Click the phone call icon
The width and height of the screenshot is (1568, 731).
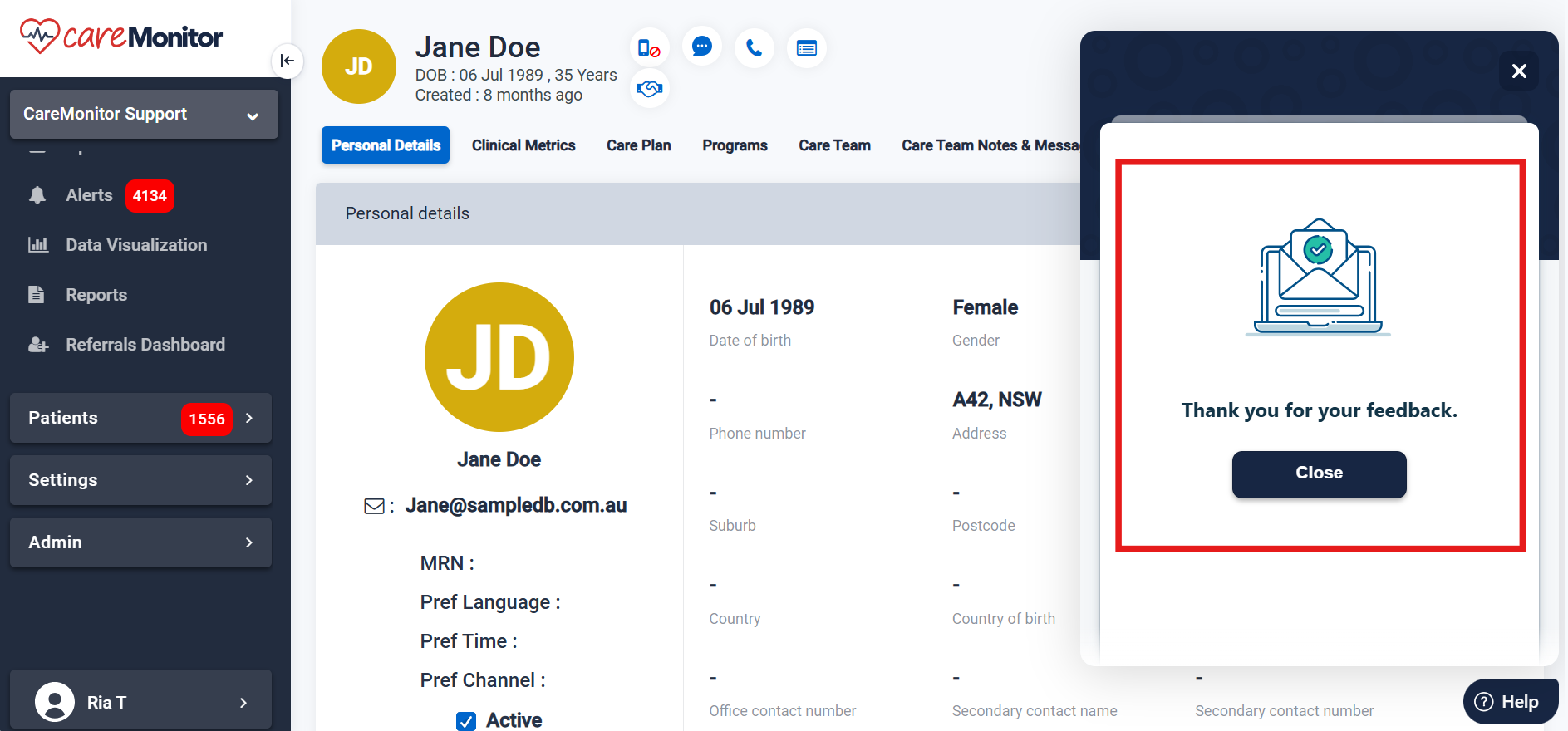point(755,48)
